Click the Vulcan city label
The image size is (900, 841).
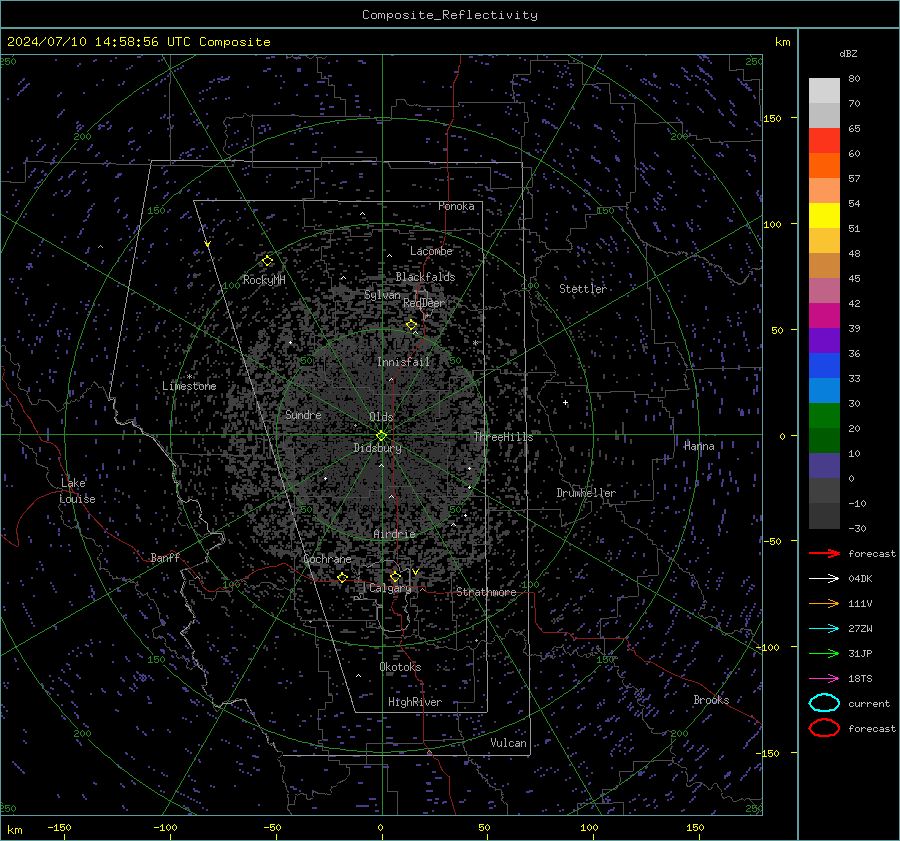(509, 743)
